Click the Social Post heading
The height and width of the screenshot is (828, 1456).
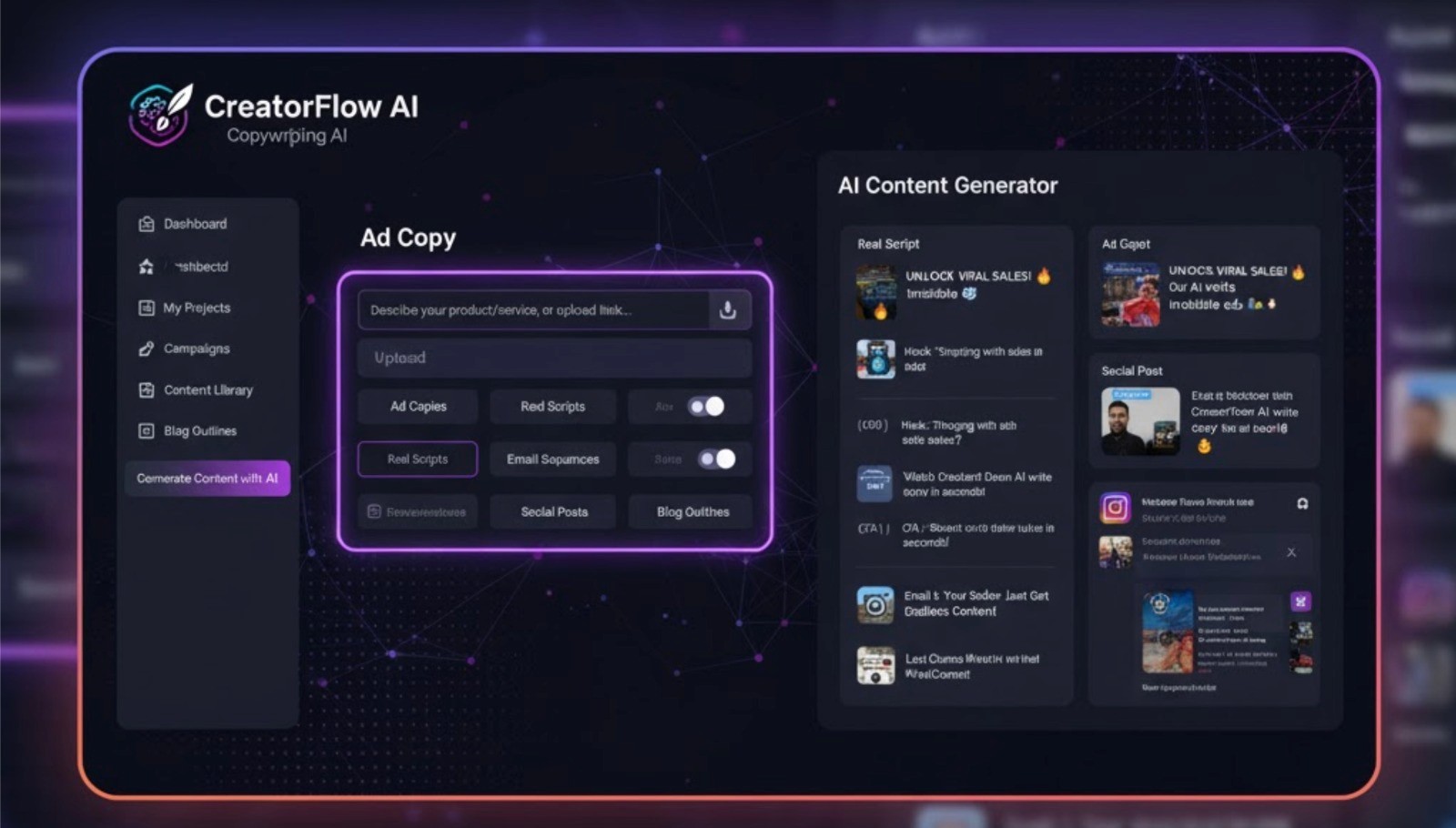1132,370
